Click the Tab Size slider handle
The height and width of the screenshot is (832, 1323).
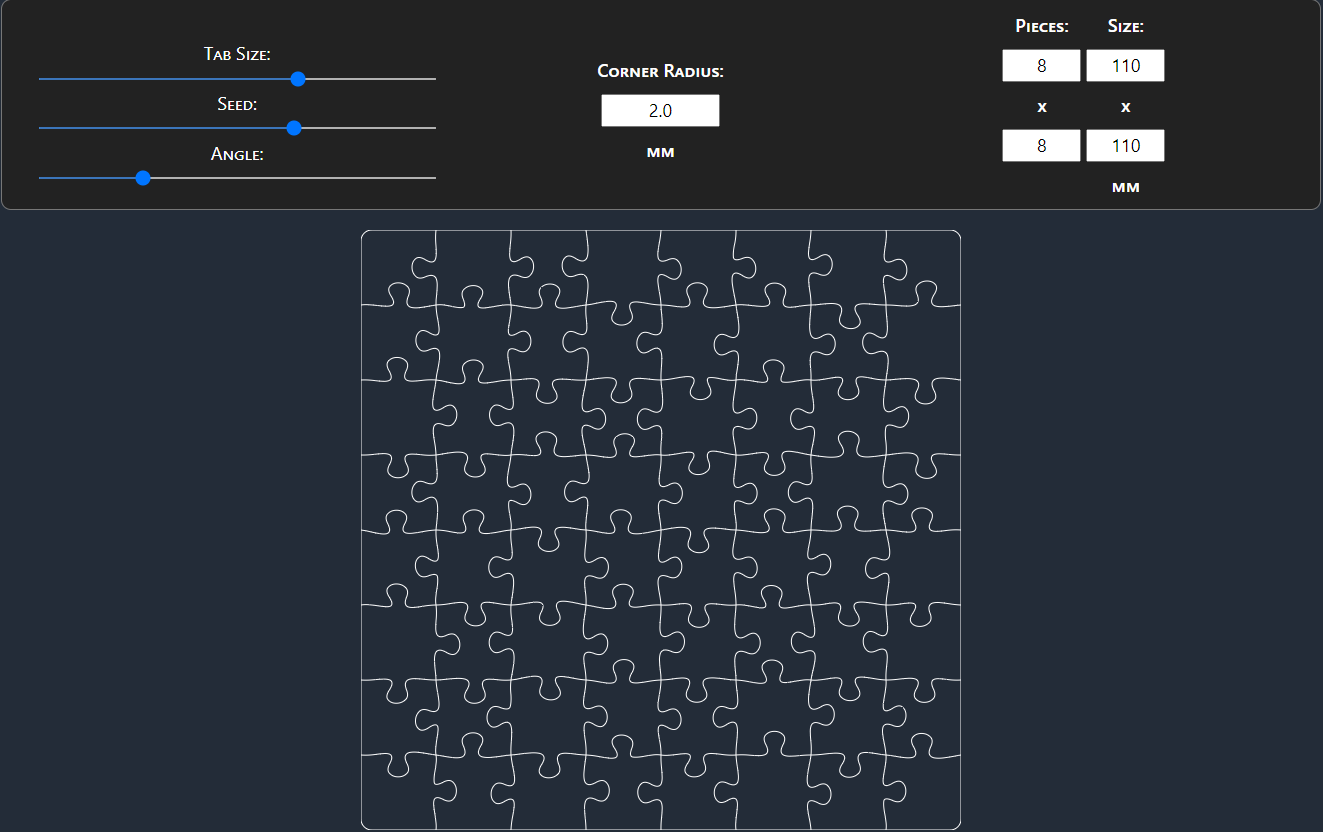297,79
